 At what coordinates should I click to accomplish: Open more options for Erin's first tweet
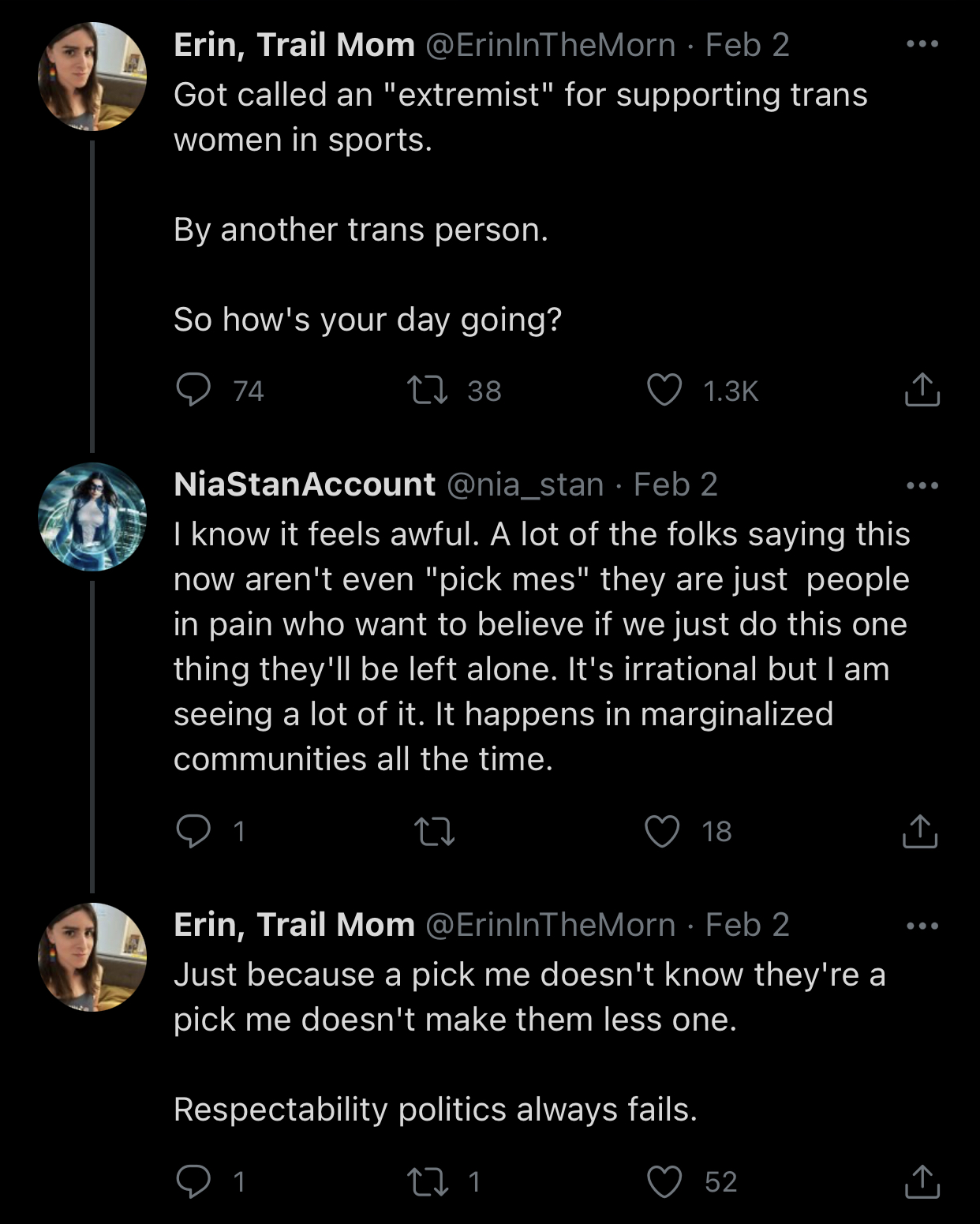[922, 44]
